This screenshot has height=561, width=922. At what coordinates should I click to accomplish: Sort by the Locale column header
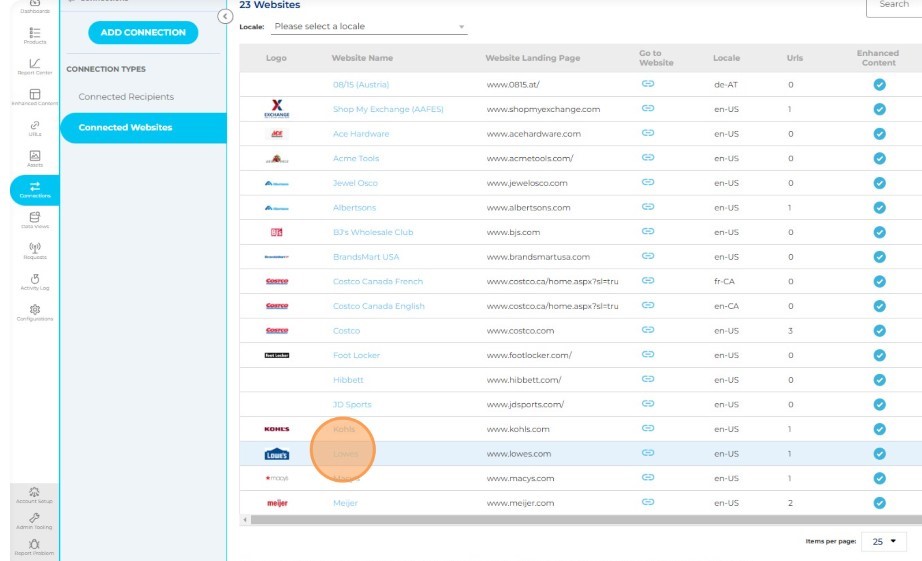pyautogui.click(x=726, y=58)
